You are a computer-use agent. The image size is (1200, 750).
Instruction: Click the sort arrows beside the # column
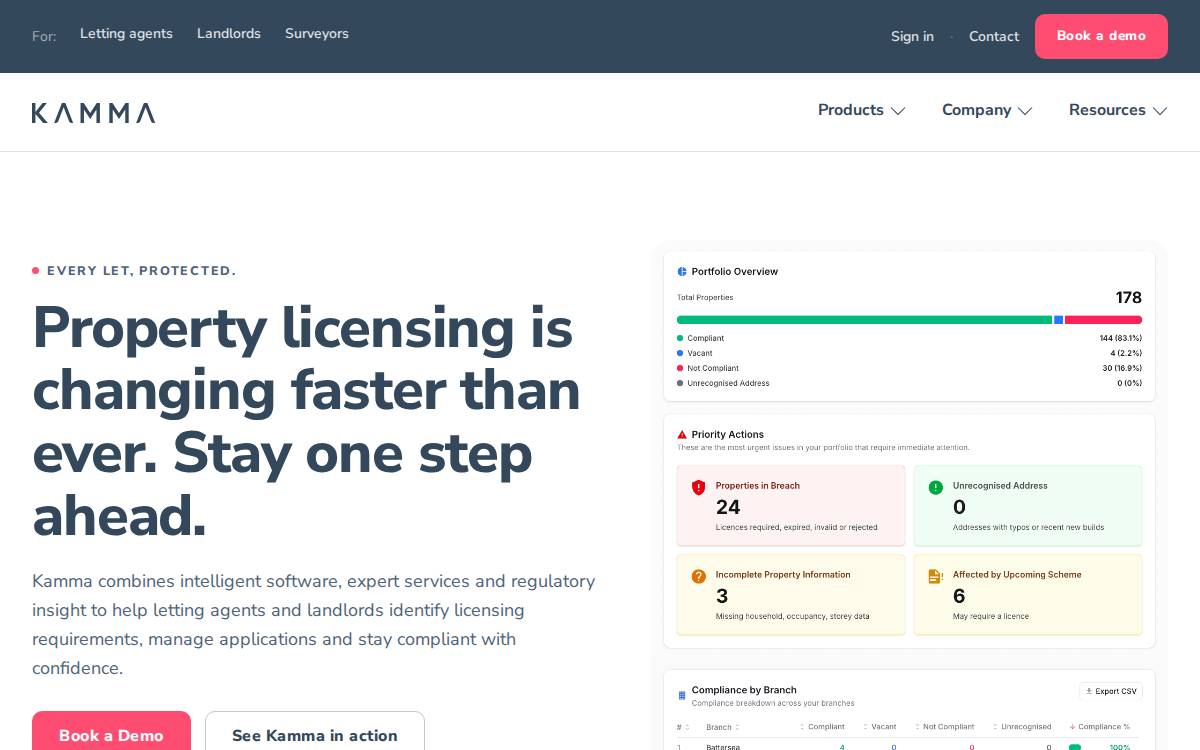click(688, 727)
